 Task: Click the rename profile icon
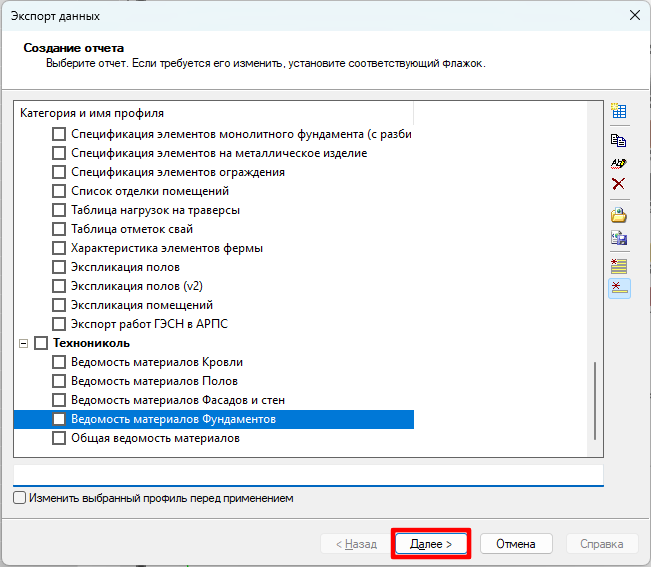tap(618, 162)
